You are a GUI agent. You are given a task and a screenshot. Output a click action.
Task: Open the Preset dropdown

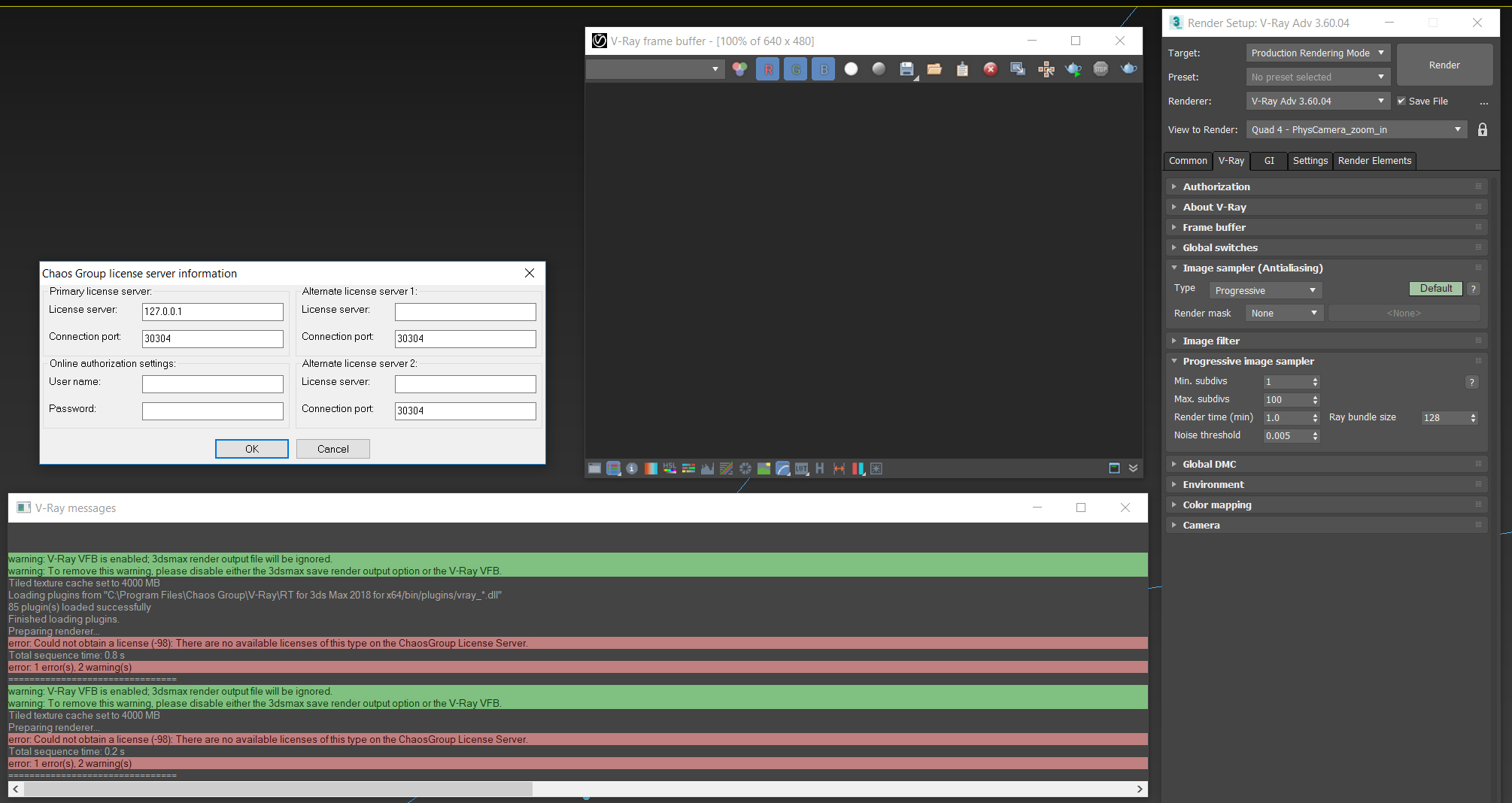(1318, 77)
